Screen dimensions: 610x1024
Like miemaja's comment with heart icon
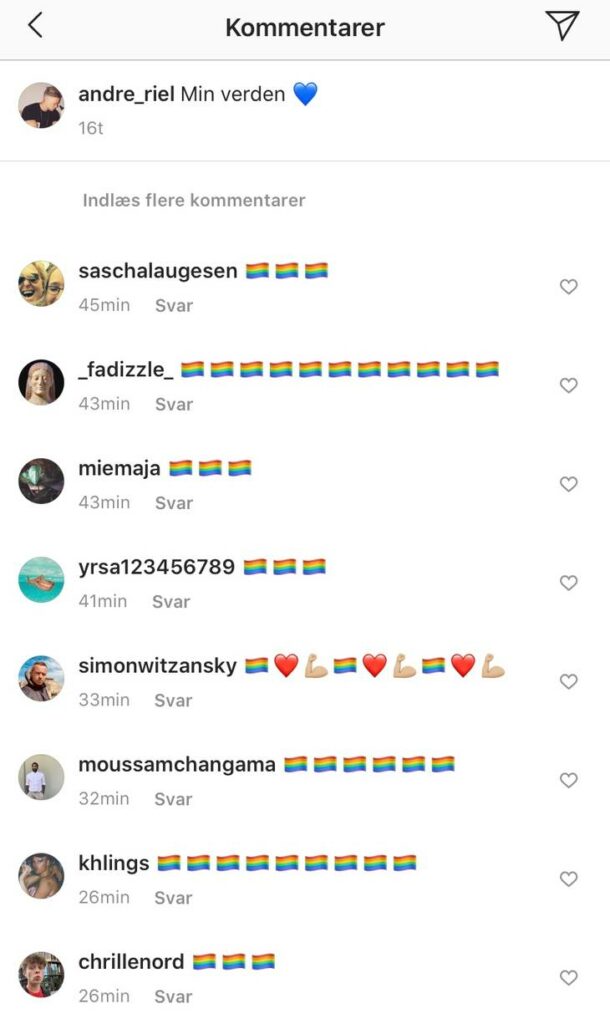pos(569,484)
